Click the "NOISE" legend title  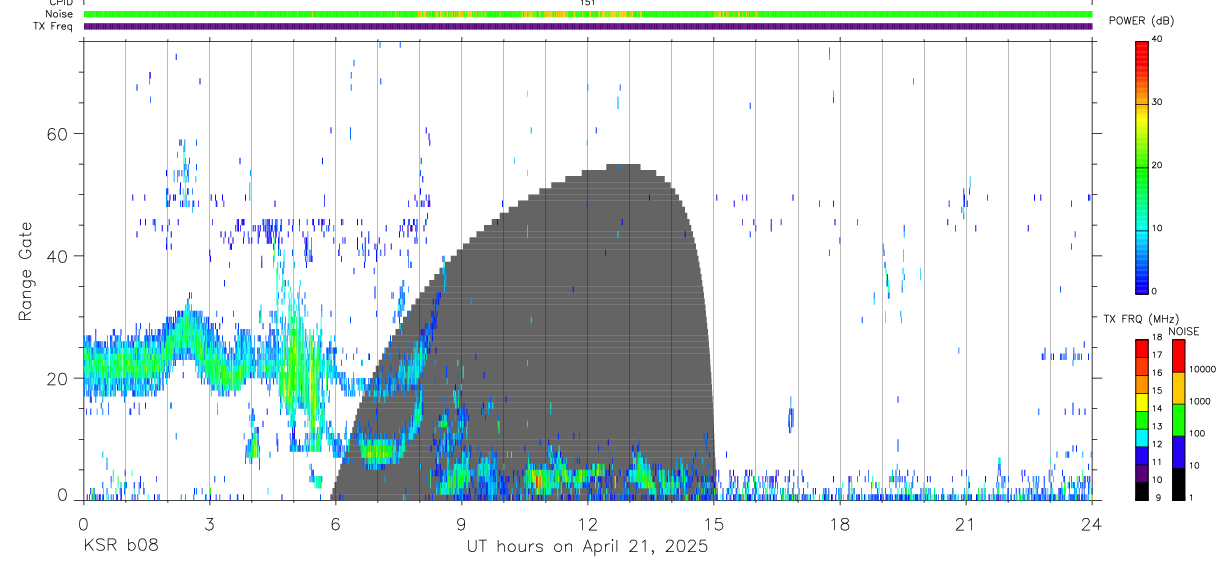(1184, 331)
